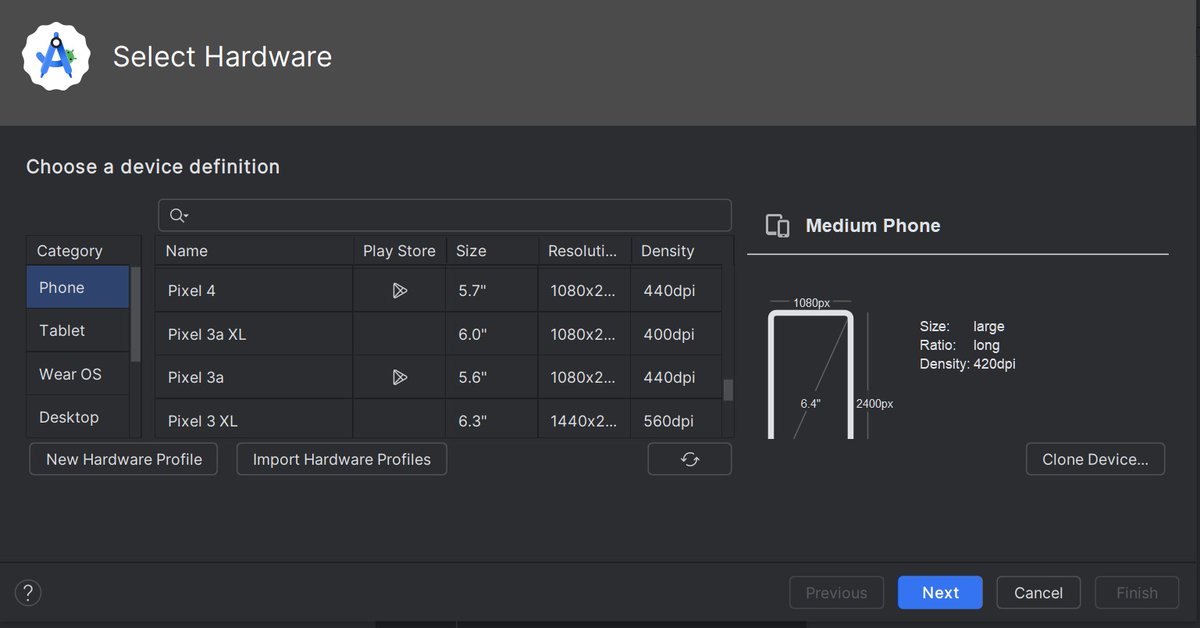Click Import Hardware Profiles button
Viewport: 1200px width, 628px height.
342,459
